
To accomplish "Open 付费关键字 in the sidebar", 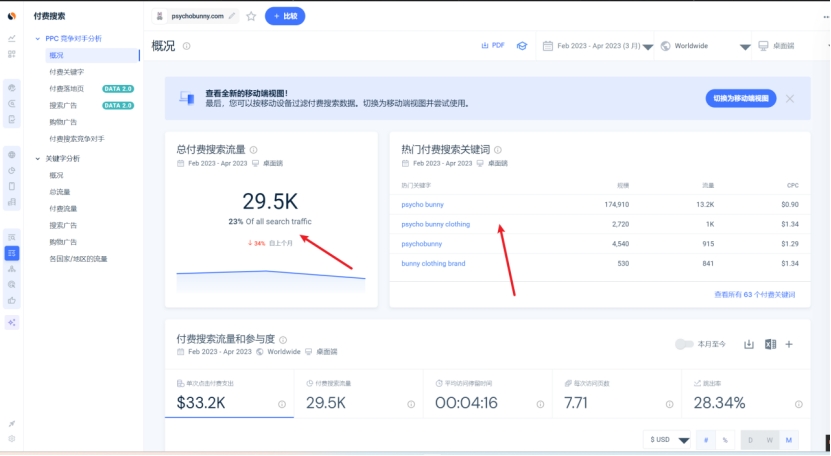I will pos(66,72).
